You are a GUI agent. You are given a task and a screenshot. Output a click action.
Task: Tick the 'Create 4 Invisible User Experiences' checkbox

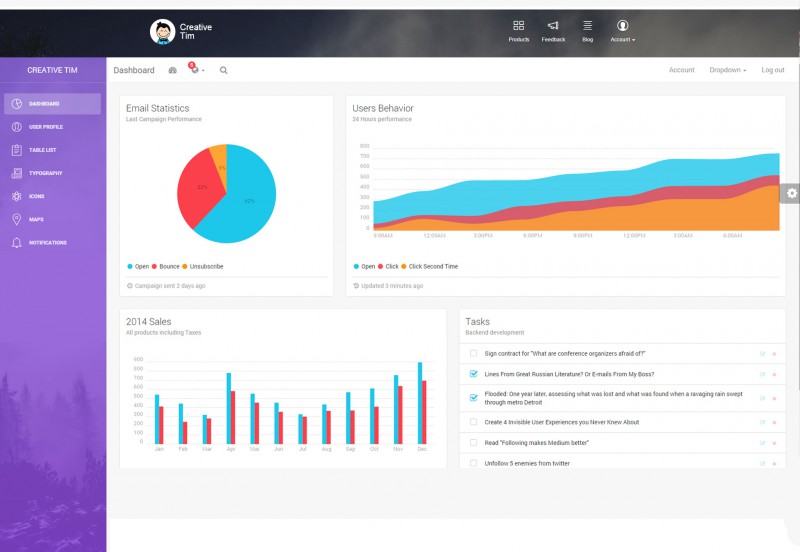click(x=474, y=422)
